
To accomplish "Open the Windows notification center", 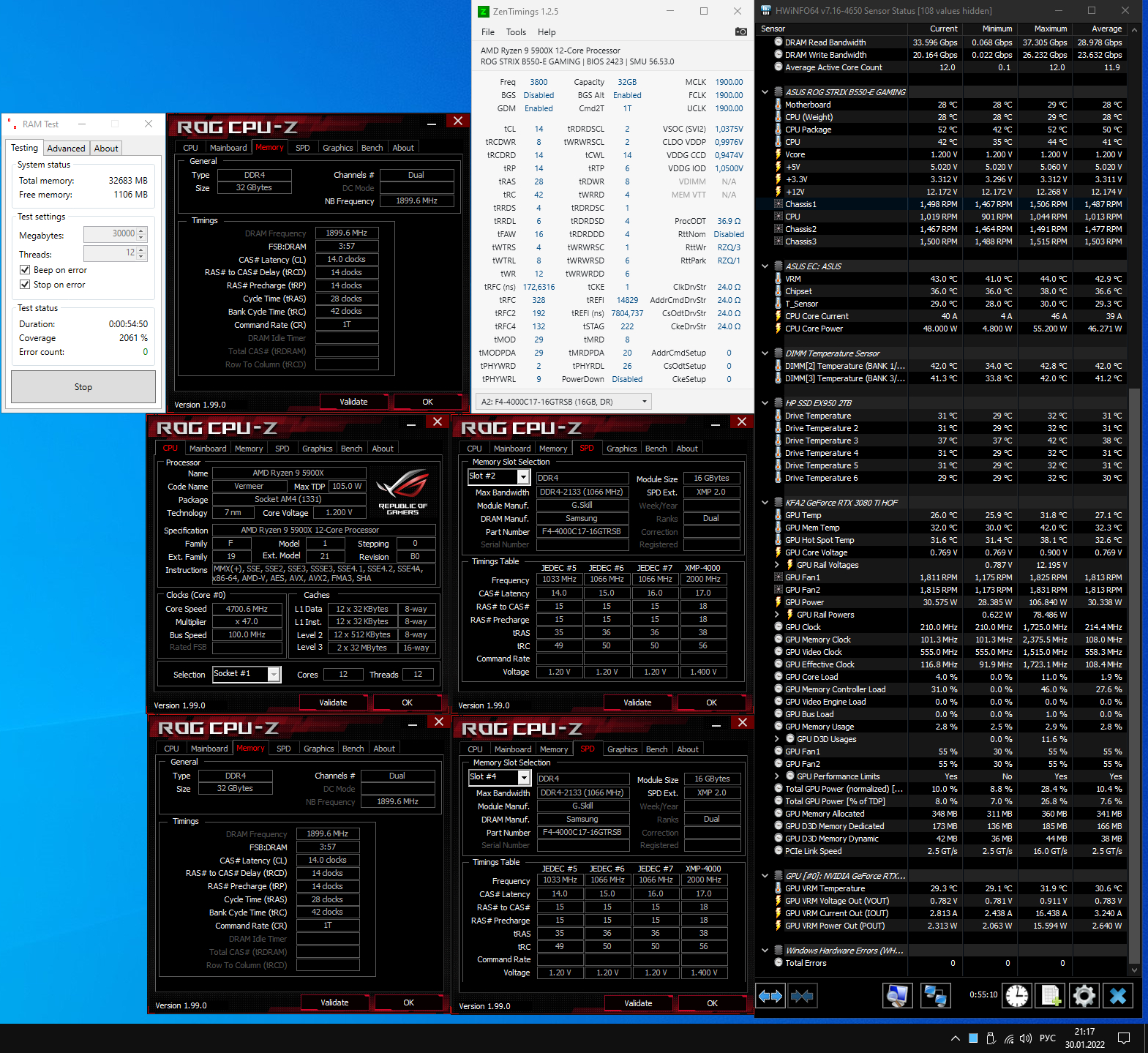I will (1124, 1038).
